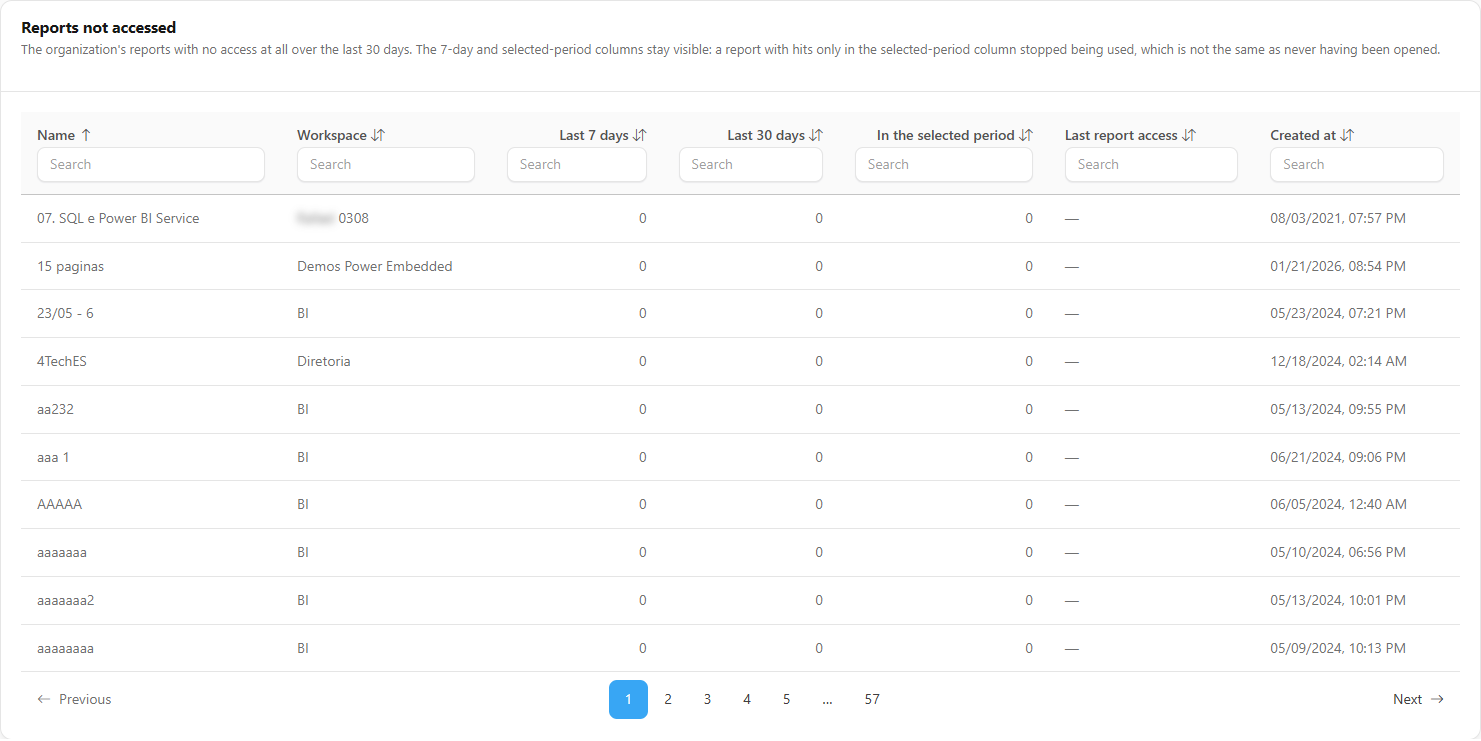
Task: Focus the In the selected period search box
Action: coord(944,165)
